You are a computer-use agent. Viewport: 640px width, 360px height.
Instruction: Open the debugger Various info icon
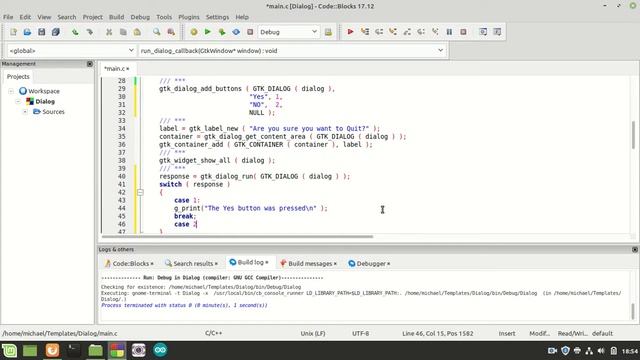pyautogui.click(x=497, y=32)
